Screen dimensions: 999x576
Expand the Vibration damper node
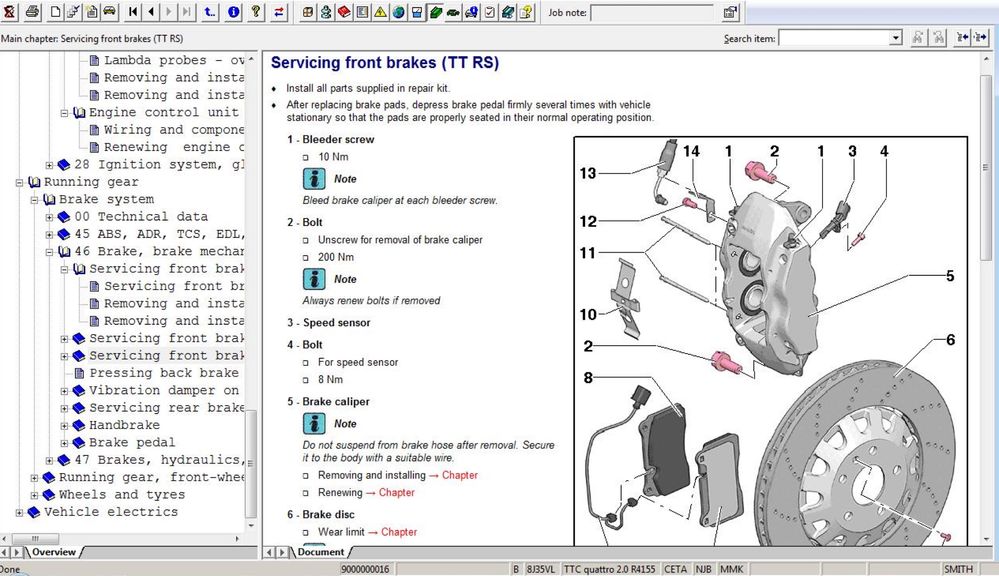tap(64, 391)
